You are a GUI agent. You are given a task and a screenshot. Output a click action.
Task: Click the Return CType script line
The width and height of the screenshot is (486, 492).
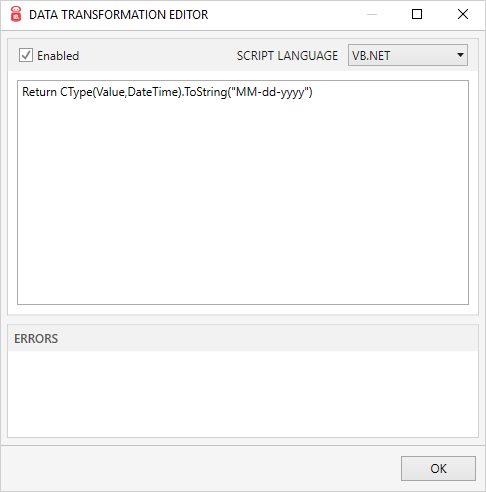[167, 92]
